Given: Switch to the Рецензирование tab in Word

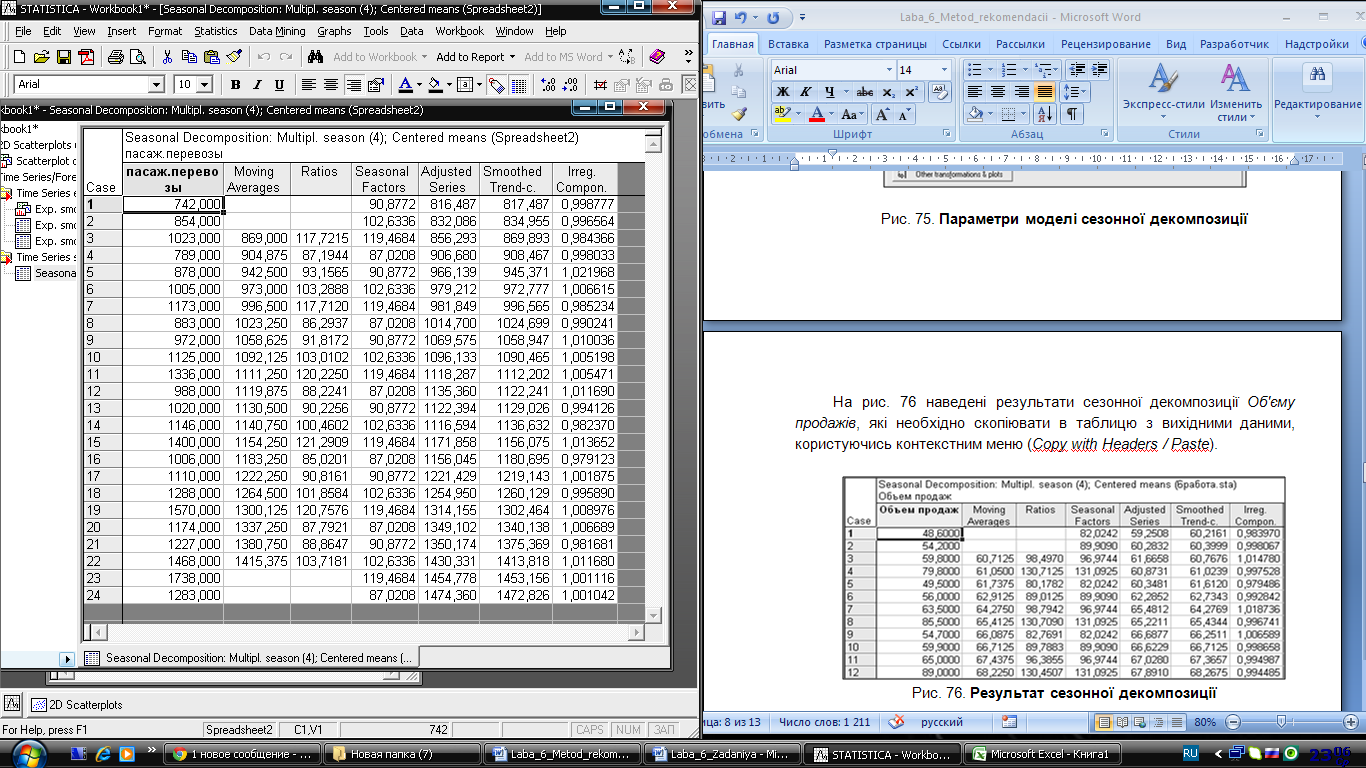Looking at the screenshot, I should [x=1106, y=44].
